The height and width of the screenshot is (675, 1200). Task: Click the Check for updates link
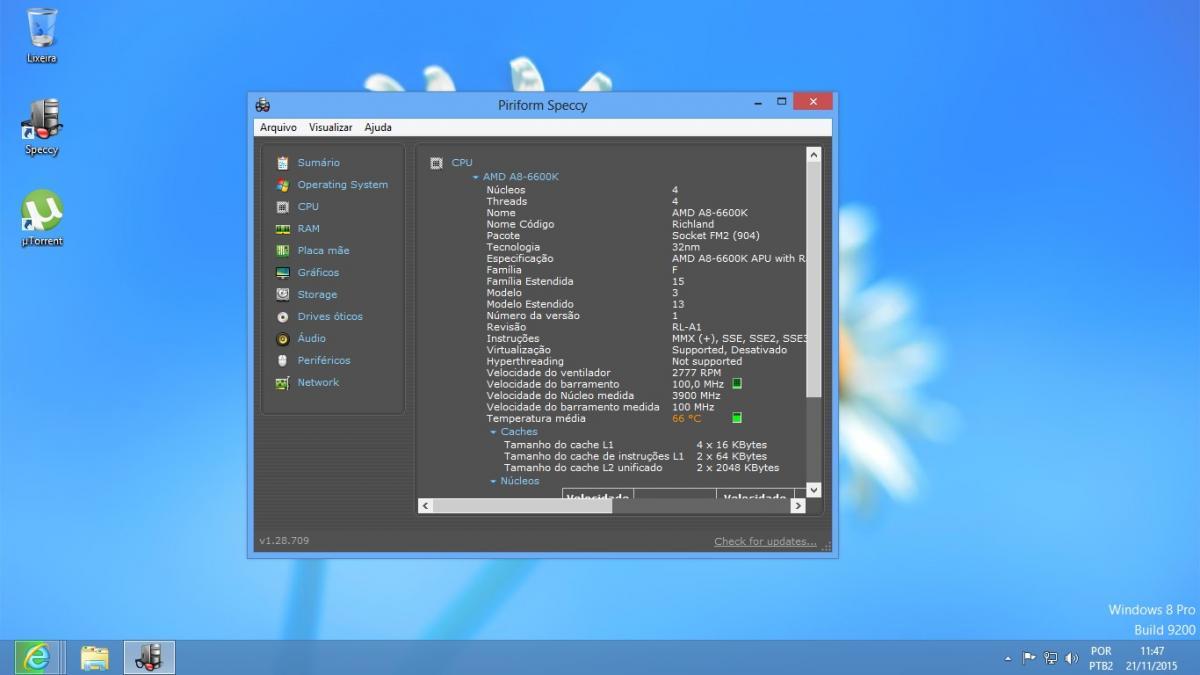(765, 542)
